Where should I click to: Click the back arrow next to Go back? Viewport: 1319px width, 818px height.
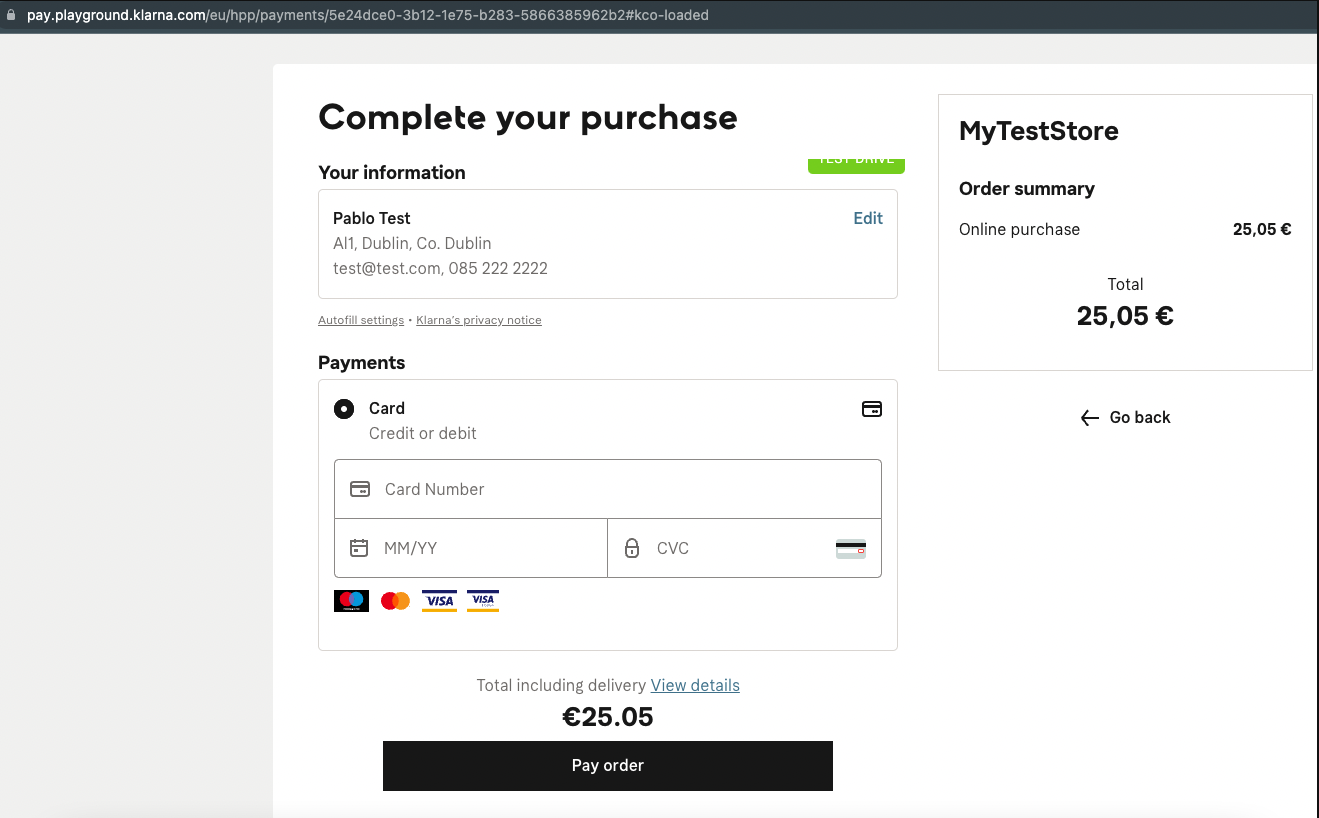click(x=1090, y=418)
